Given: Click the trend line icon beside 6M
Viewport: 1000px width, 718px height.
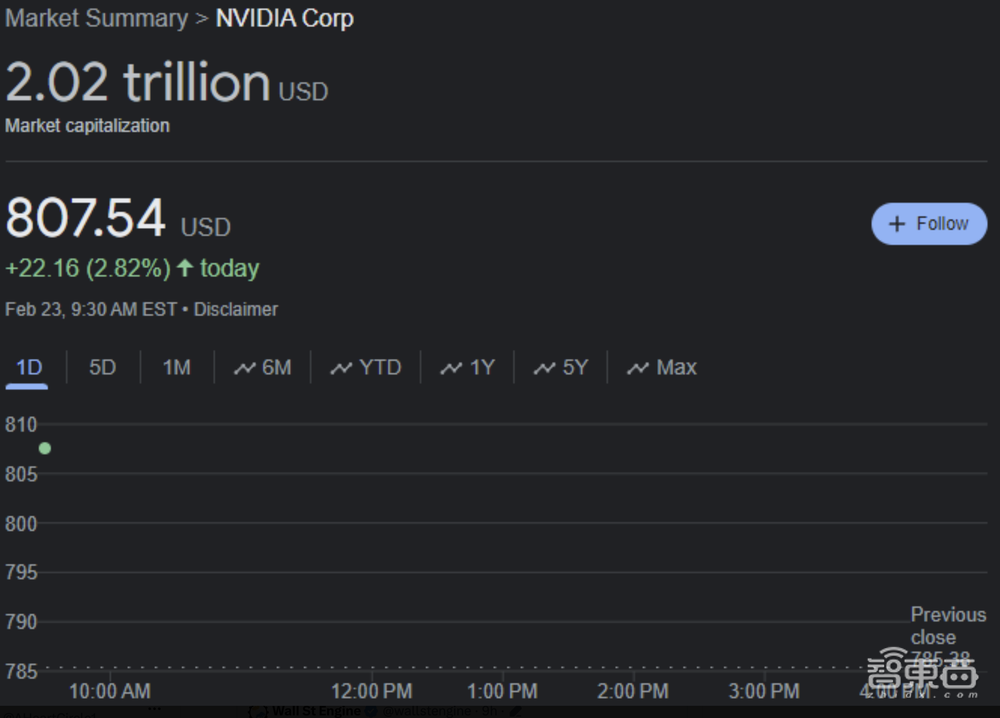Looking at the screenshot, I should pos(245,368).
